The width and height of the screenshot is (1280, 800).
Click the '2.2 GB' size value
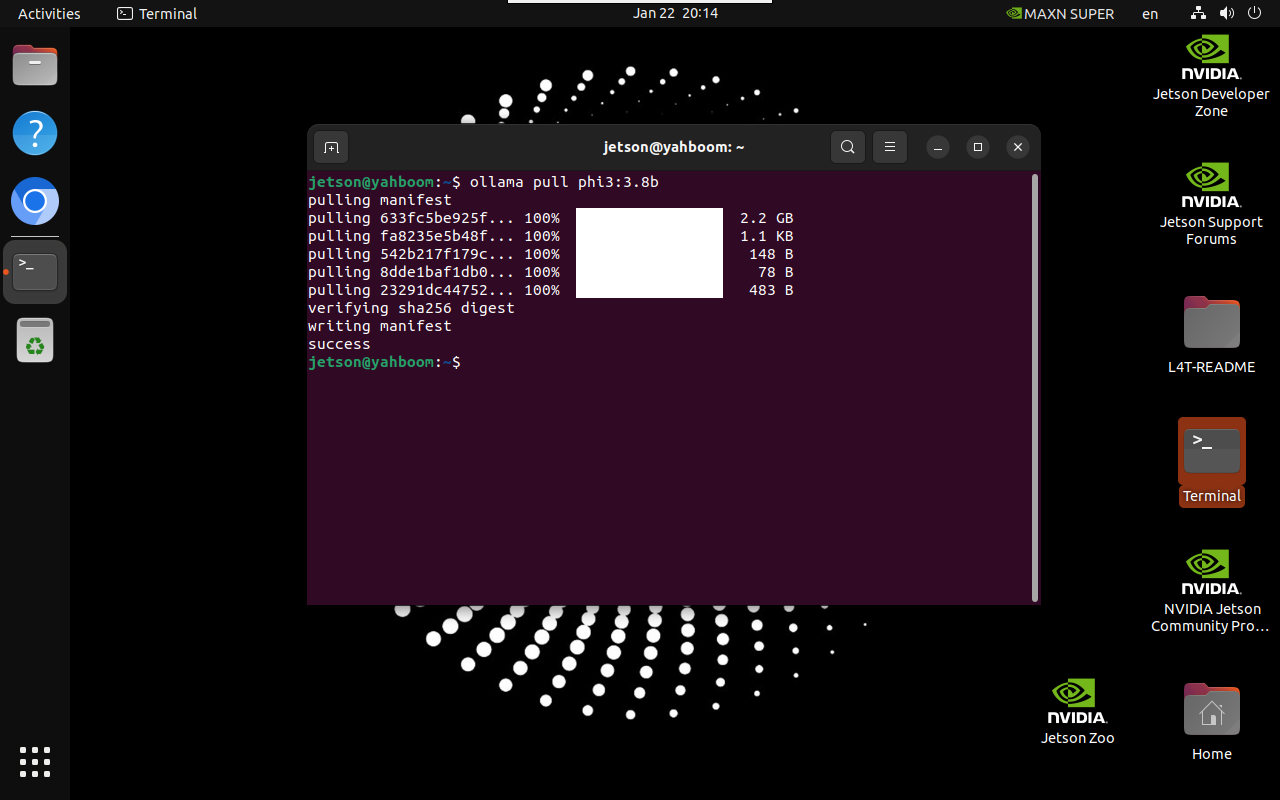click(767, 218)
